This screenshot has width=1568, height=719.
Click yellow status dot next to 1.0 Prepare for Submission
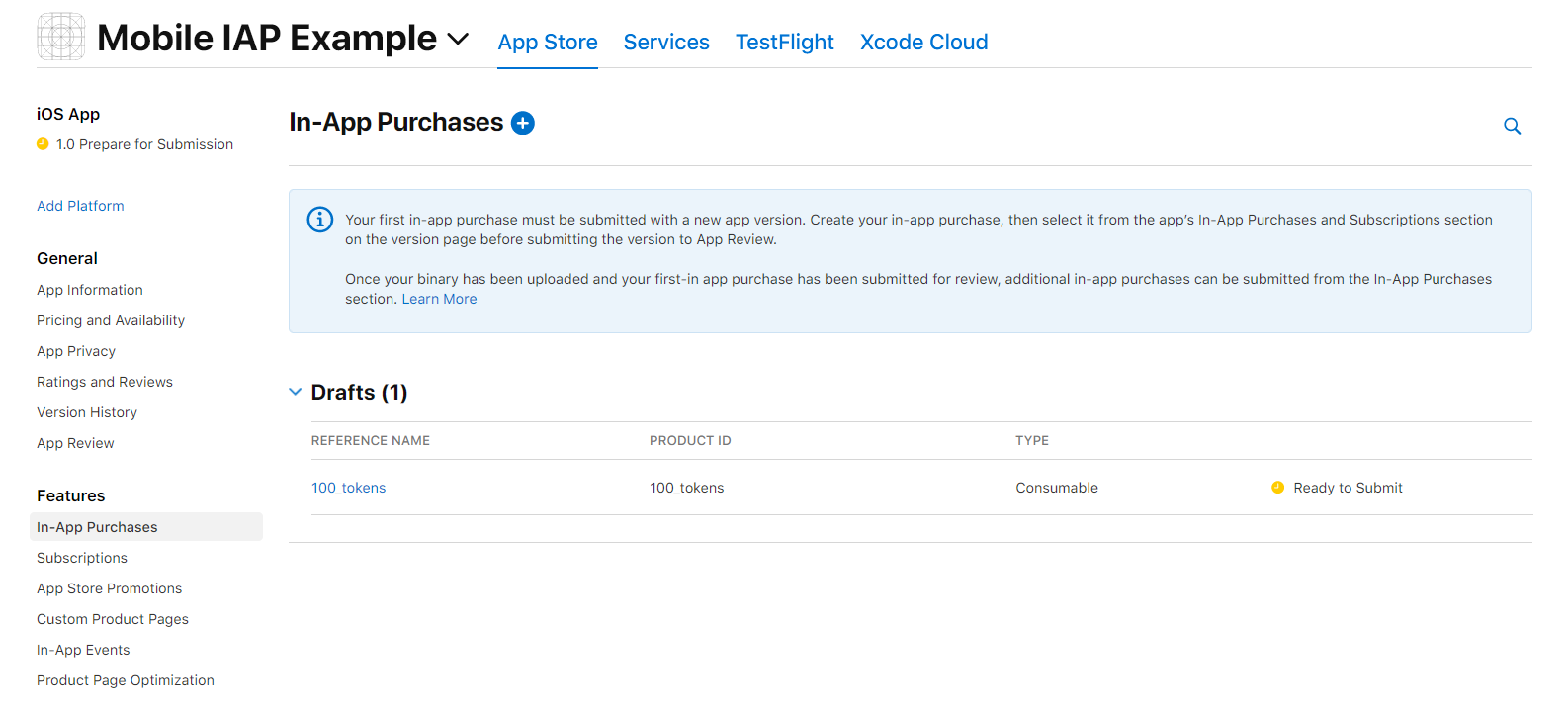pyautogui.click(x=43, y=144)
